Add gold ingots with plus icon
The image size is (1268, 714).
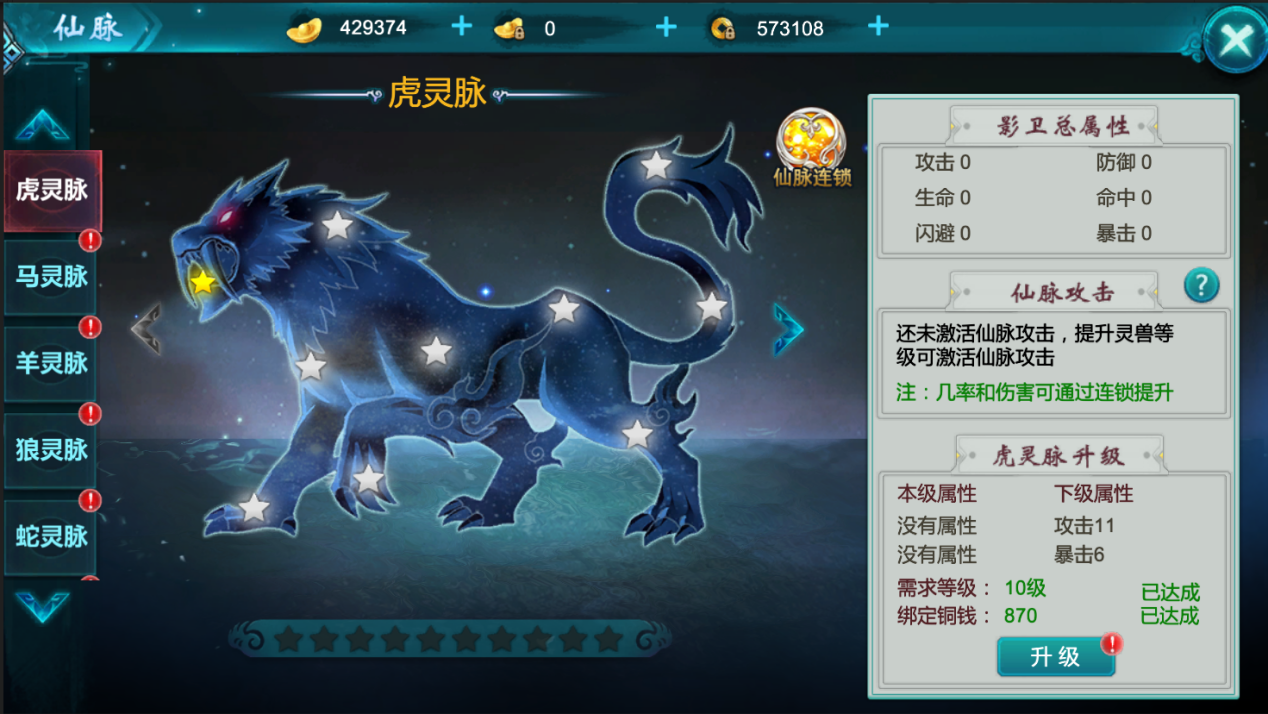pyautogui.click(x=461, y=26)
